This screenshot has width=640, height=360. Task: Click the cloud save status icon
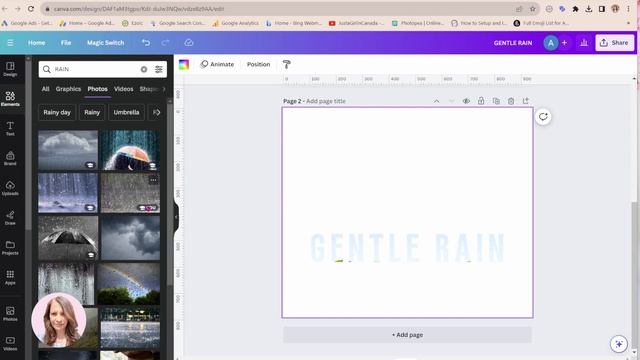pyautogui.click(x=189, y=42)
